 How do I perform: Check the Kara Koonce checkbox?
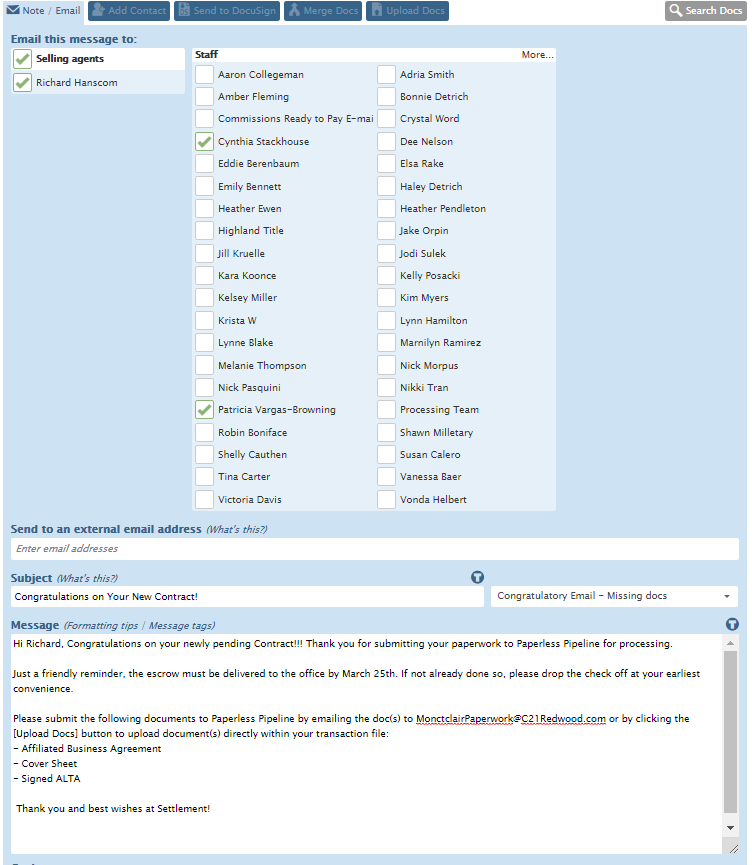(204, 276)
